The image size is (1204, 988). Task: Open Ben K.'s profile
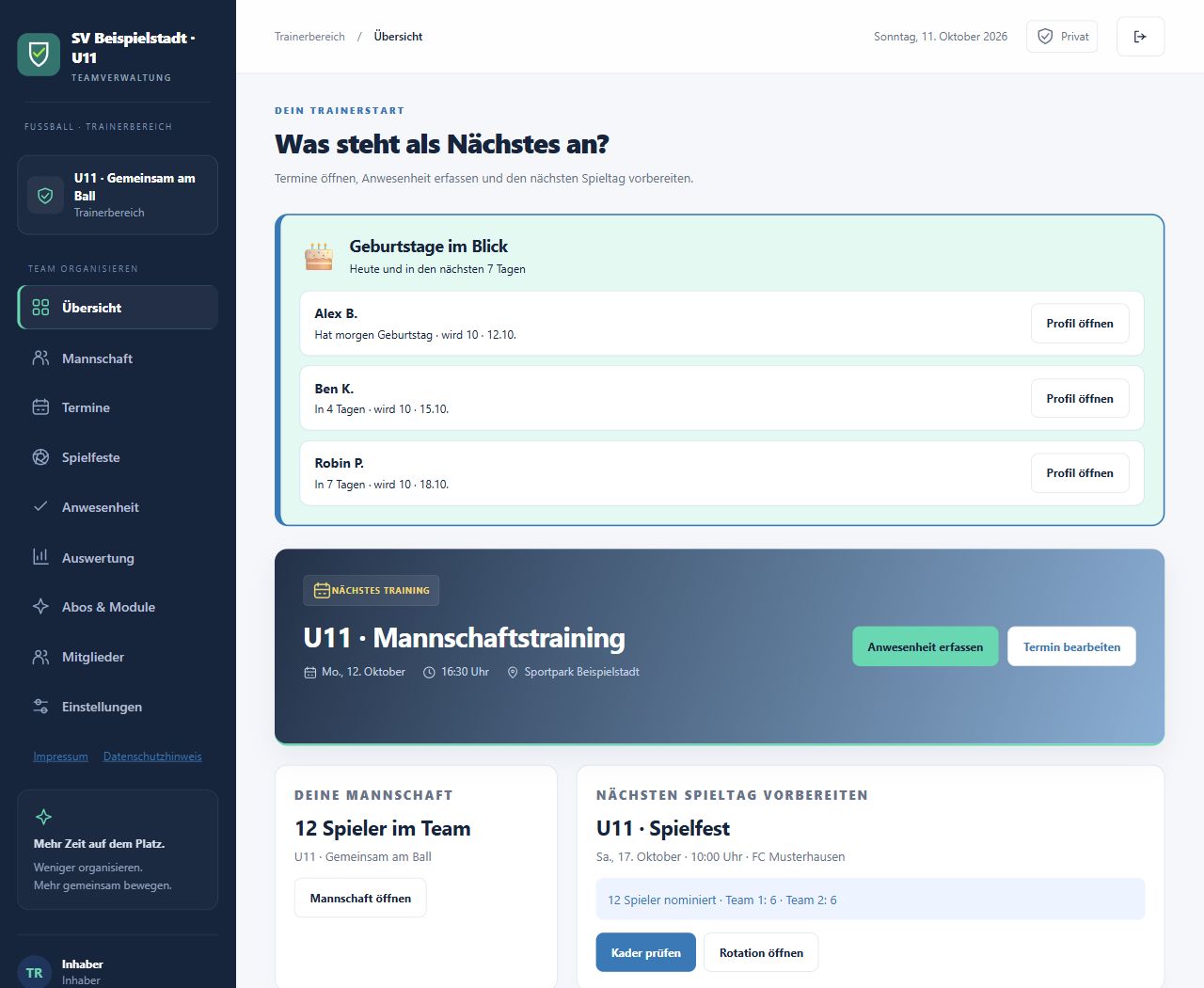click(x=1080, y=398)
